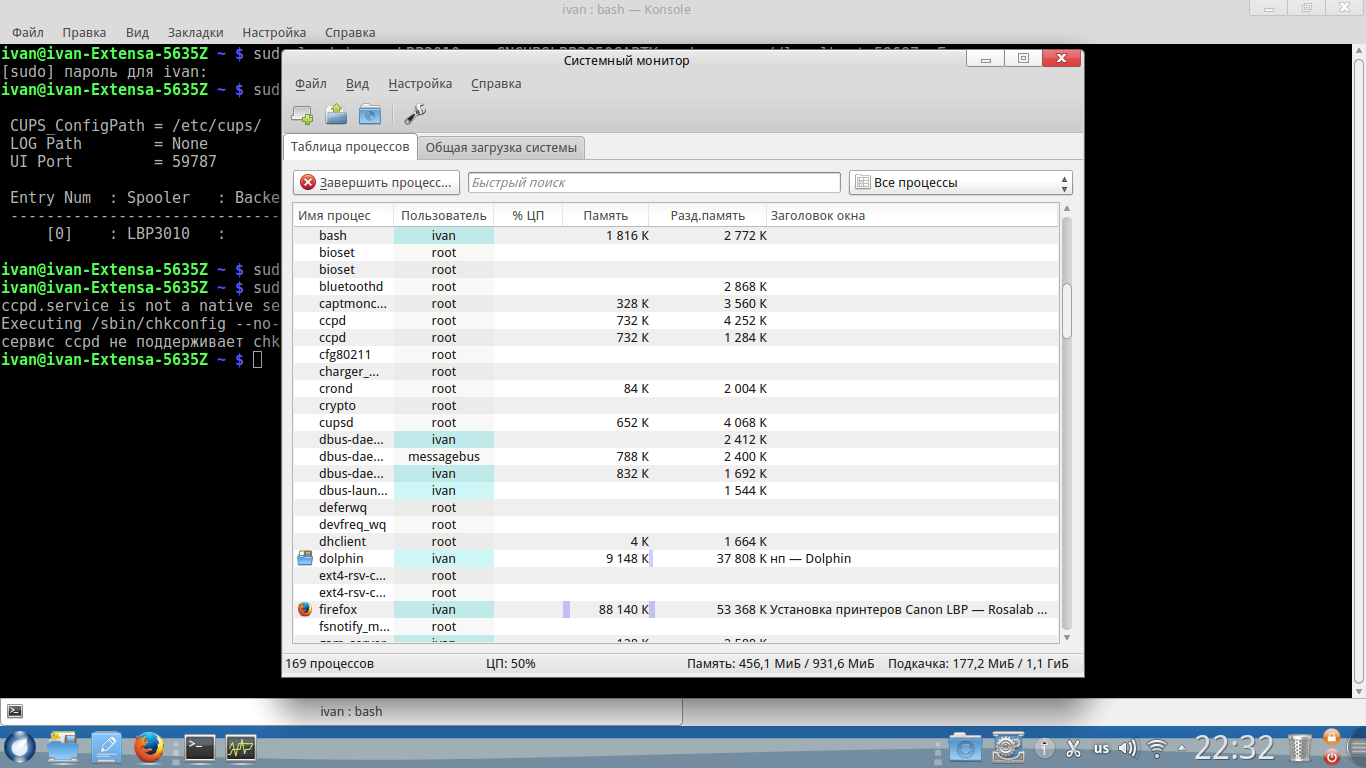Launch Firefox from the taskbar
1366x768 pixels.
pyautogui.click(x=148, y=747)
